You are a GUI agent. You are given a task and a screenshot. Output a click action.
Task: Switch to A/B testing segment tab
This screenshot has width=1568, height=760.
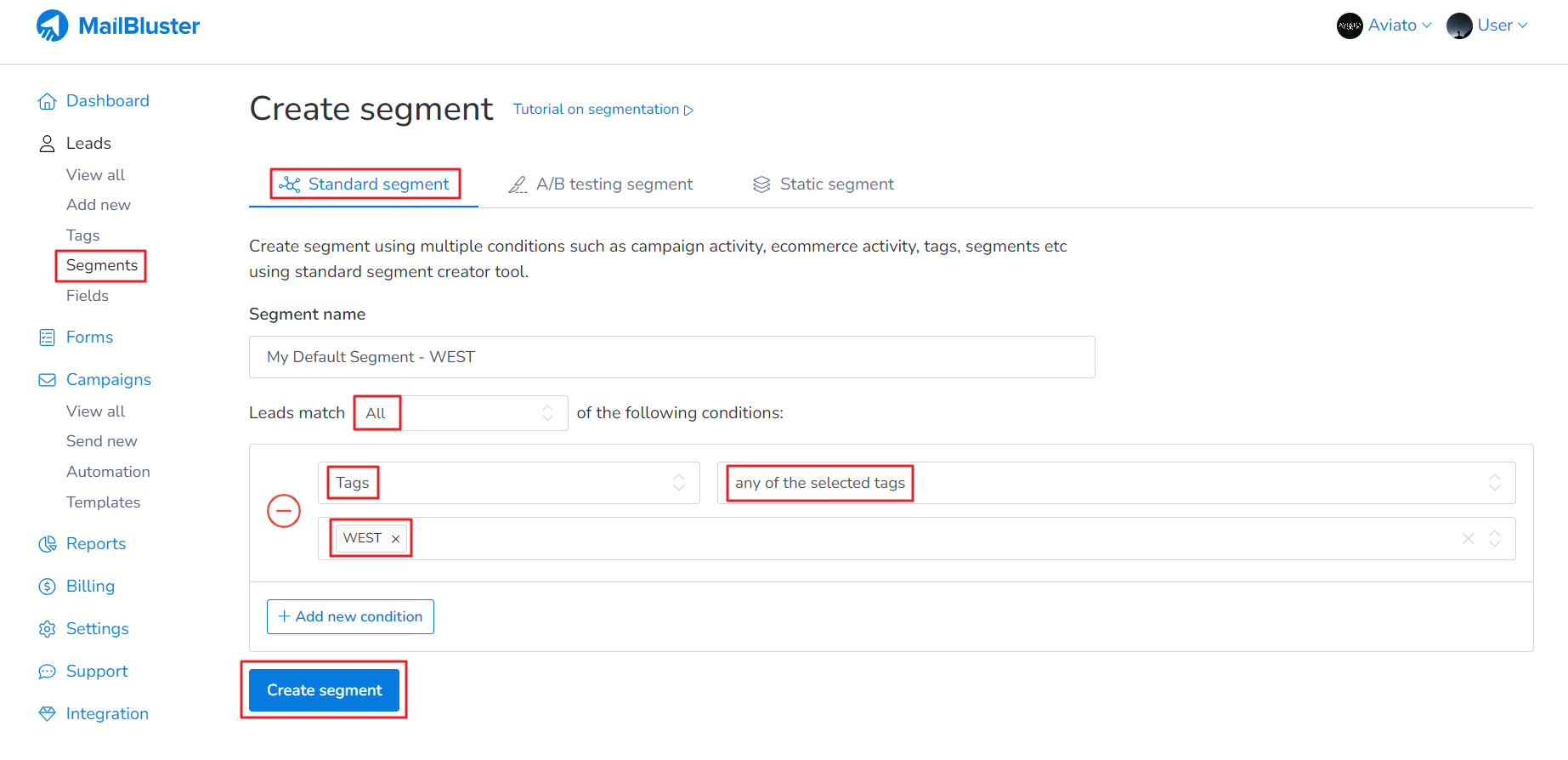(x=600, y=184)
